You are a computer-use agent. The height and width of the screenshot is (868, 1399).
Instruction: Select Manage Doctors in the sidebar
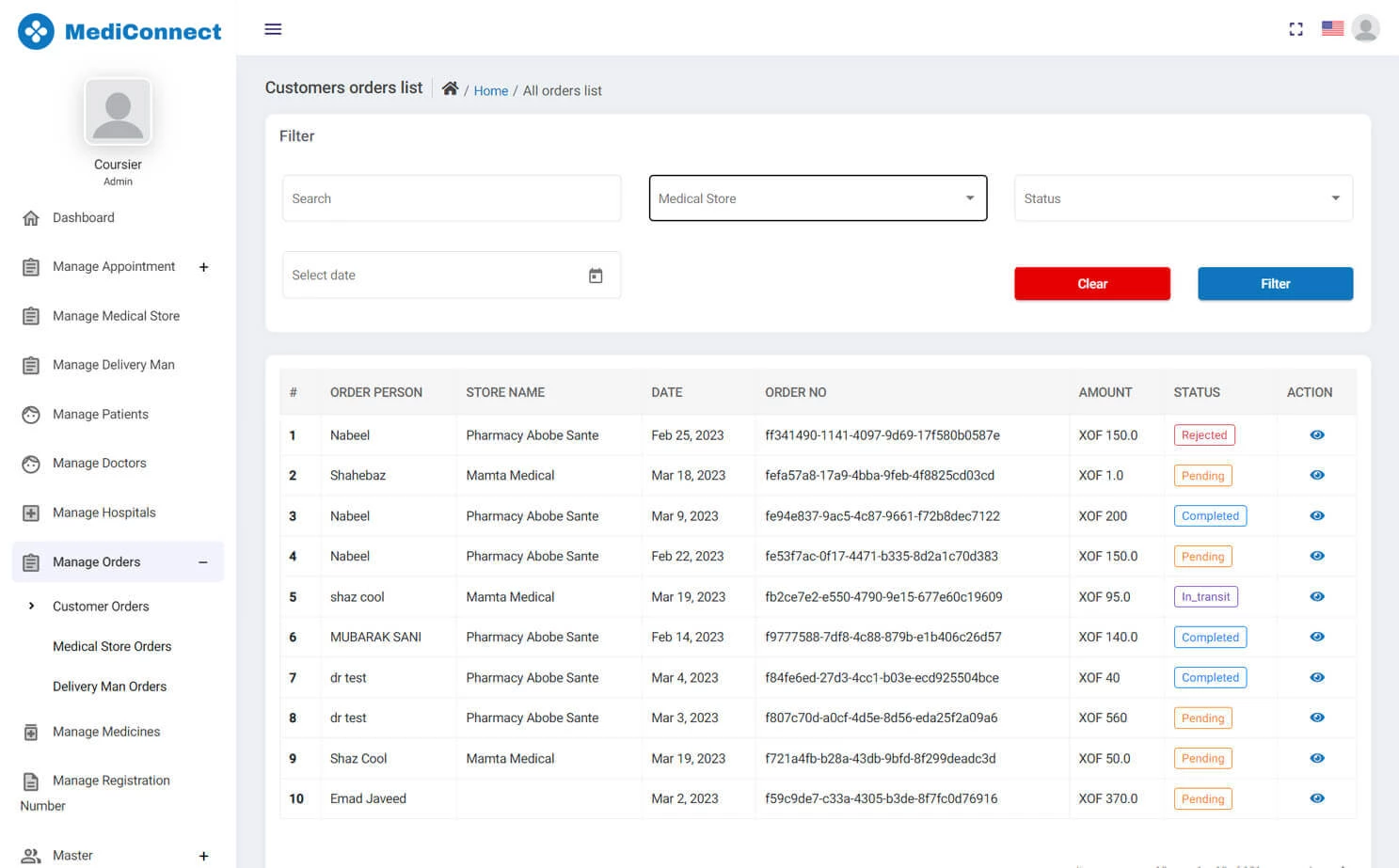pyautogui.click(x=99, y=463)
